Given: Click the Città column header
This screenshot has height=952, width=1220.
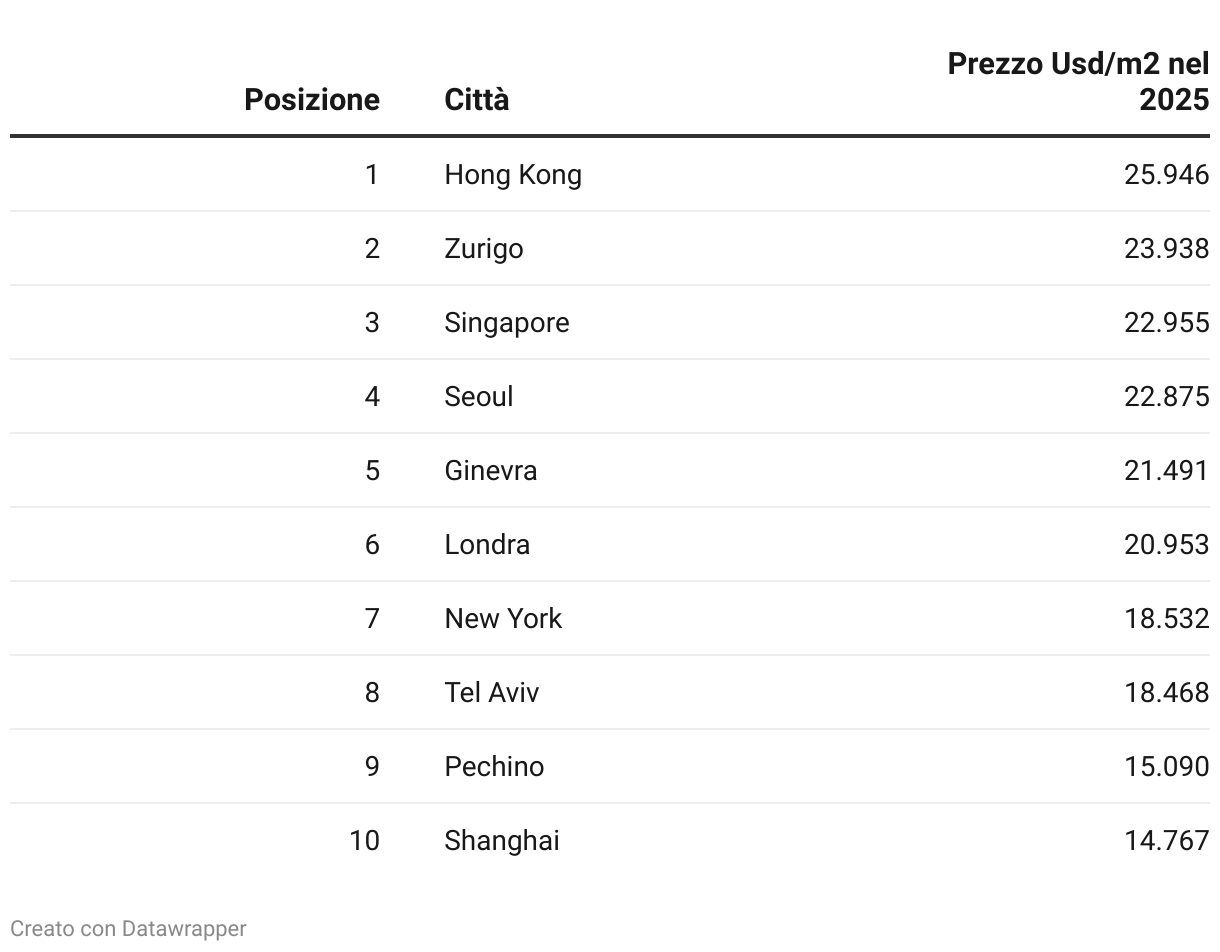Looking at the screenshot, I should coord(477,100).
